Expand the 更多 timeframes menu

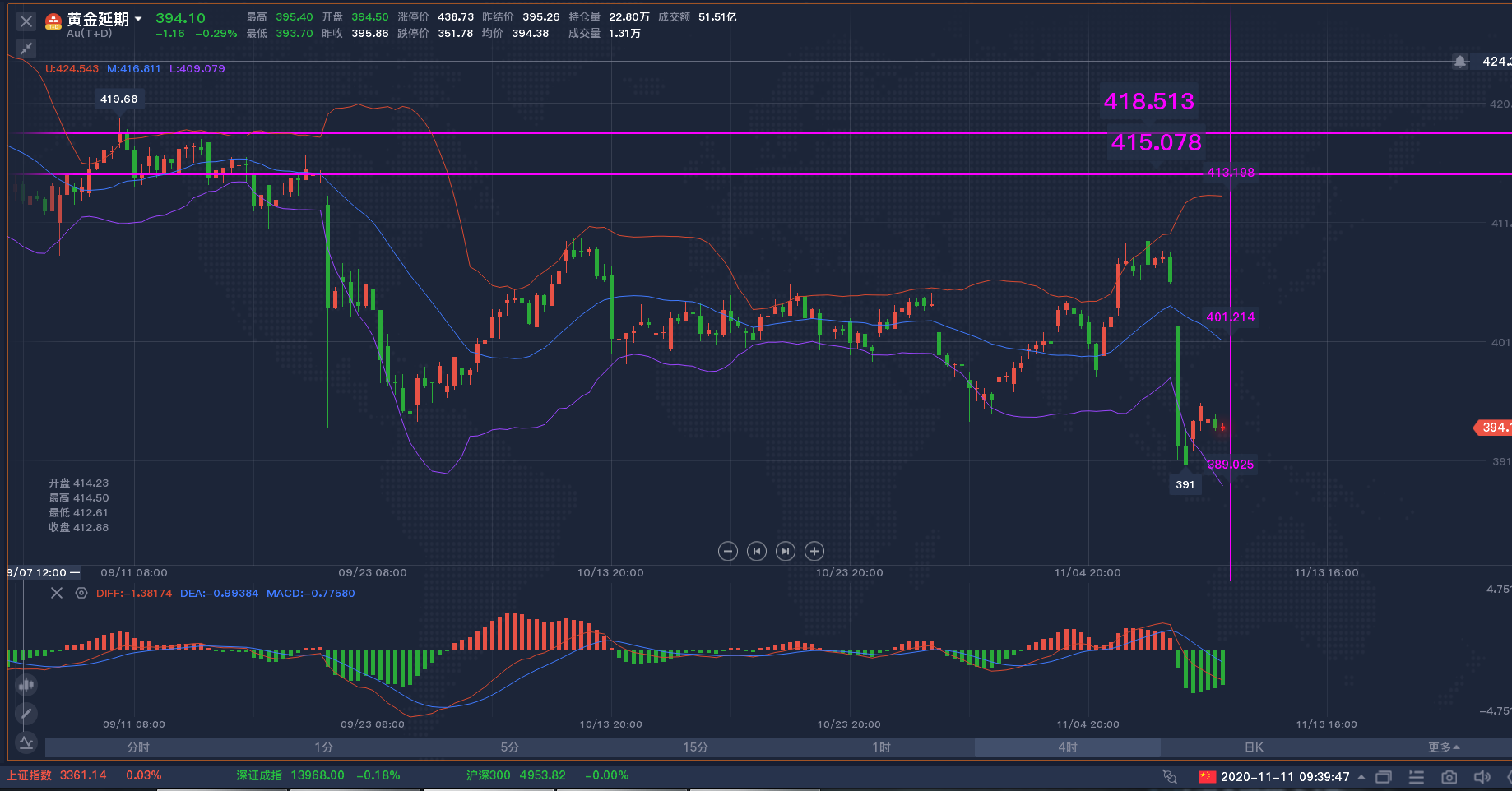pyautogui.click(x=1444, y=747)
